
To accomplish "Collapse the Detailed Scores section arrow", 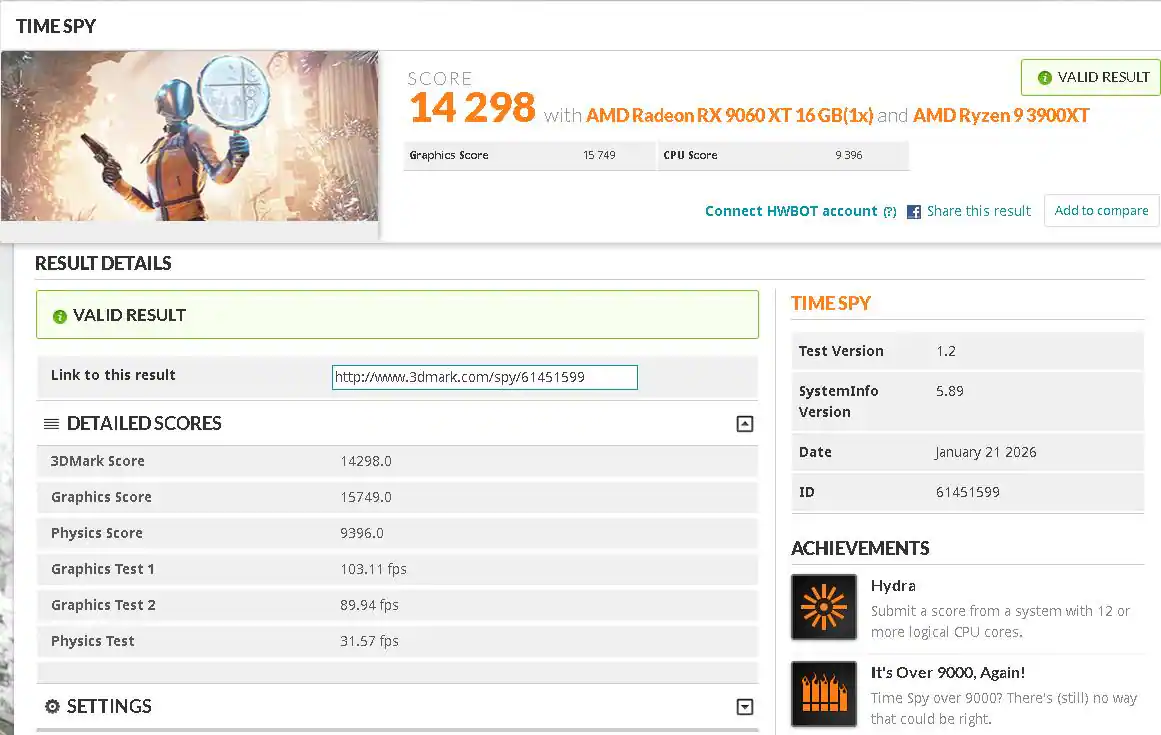I will [744, 424].
